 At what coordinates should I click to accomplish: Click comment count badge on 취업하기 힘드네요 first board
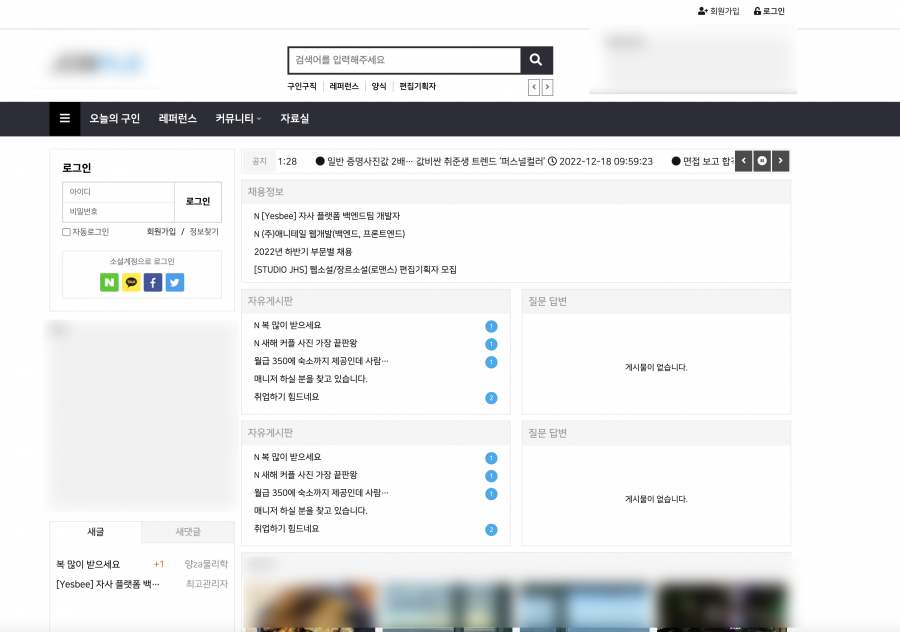pyautogui.click(x=491, y=398)
